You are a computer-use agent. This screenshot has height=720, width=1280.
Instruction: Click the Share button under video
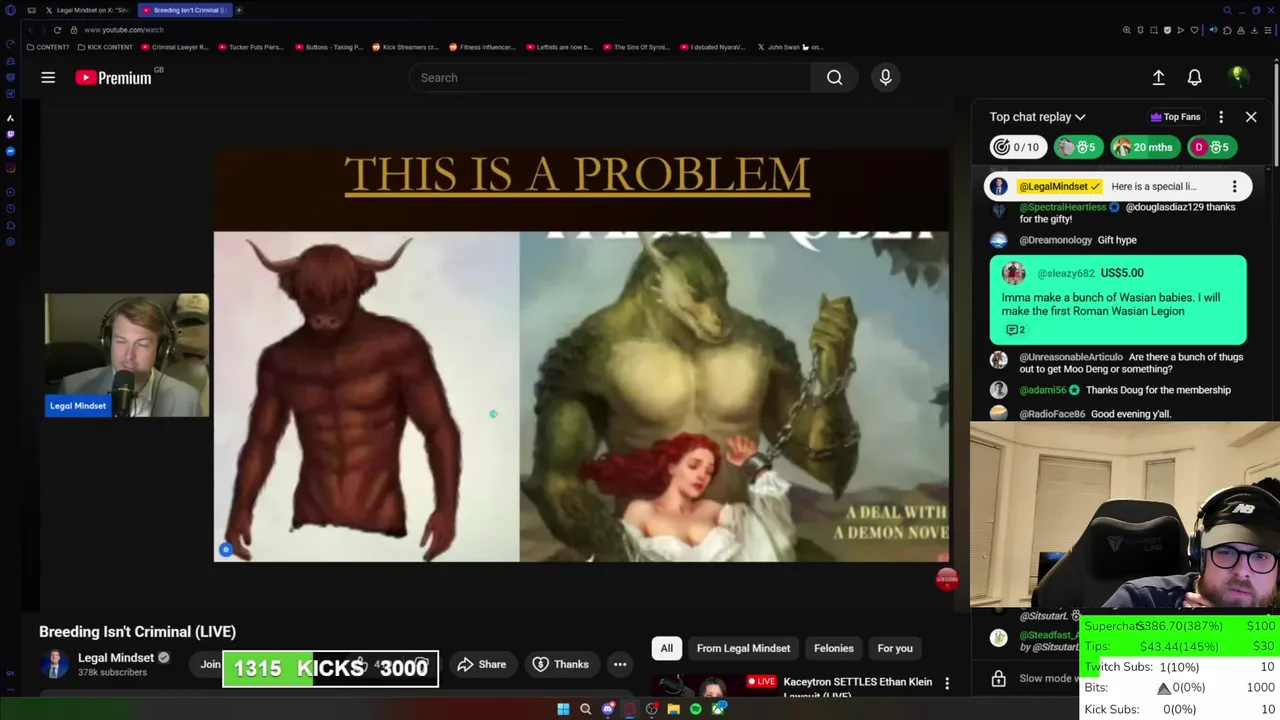[x=481, y=664]
